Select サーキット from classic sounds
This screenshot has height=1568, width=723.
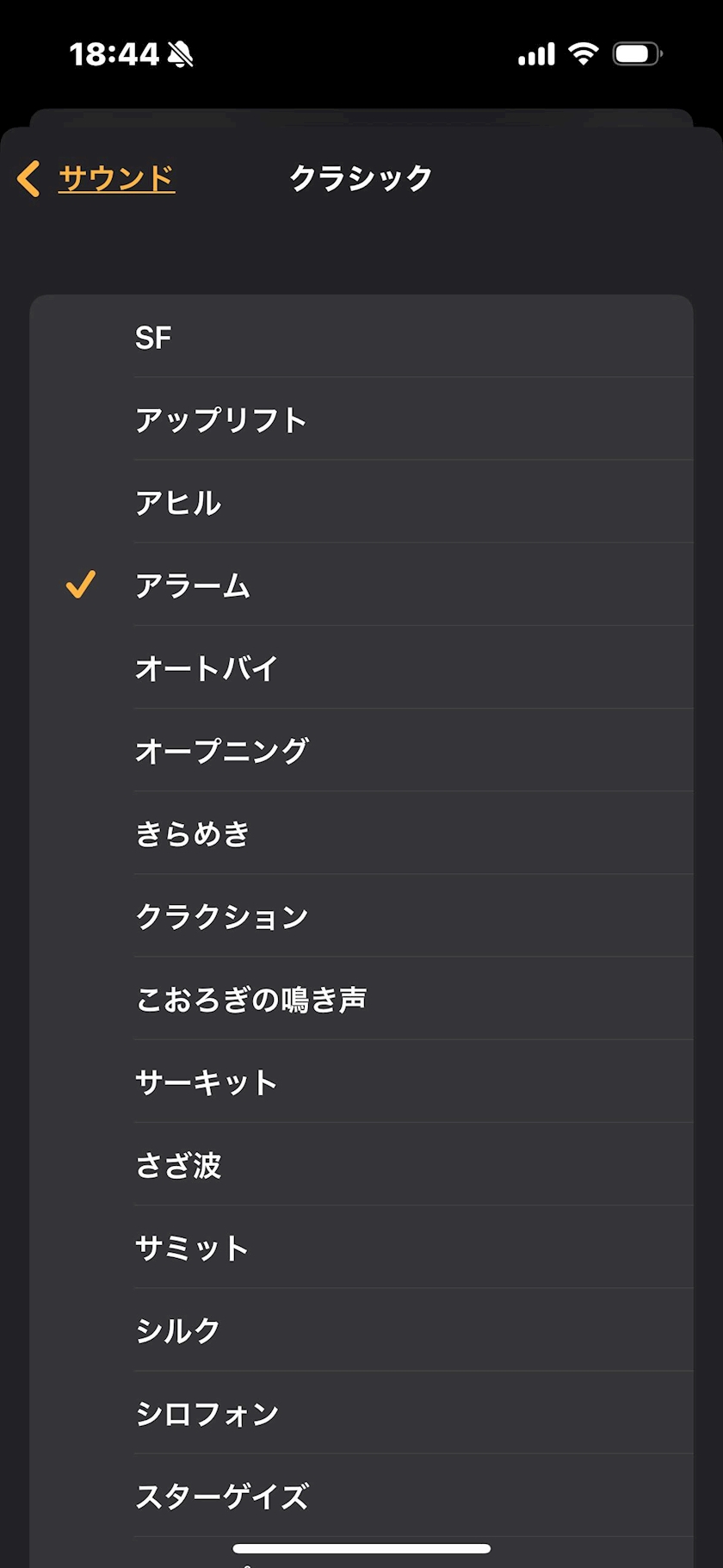click(361, 1081)
